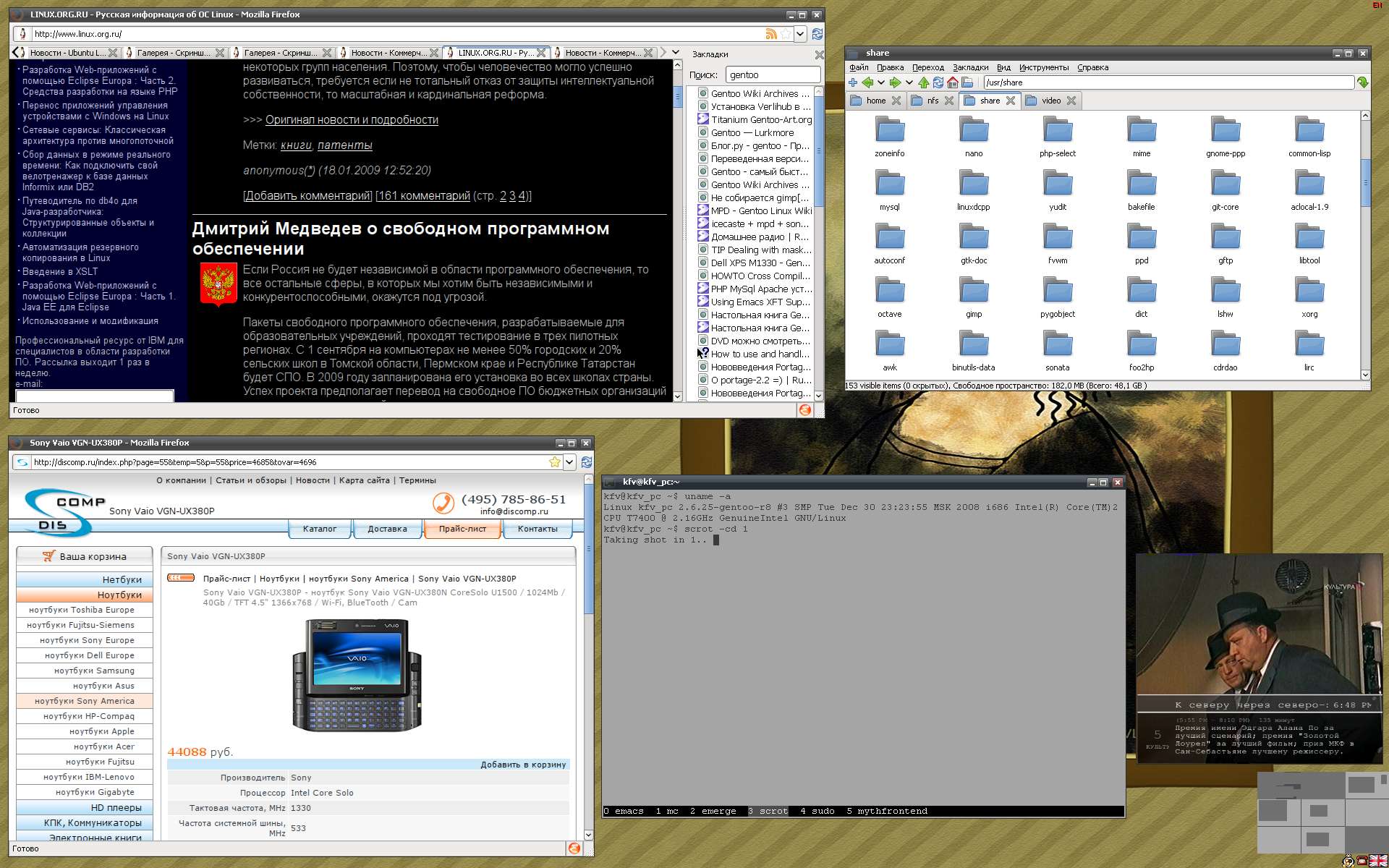Select the LINUX.ORG.RU tab in Firefox
The image size is (1389, 868).
click(496, 53)
